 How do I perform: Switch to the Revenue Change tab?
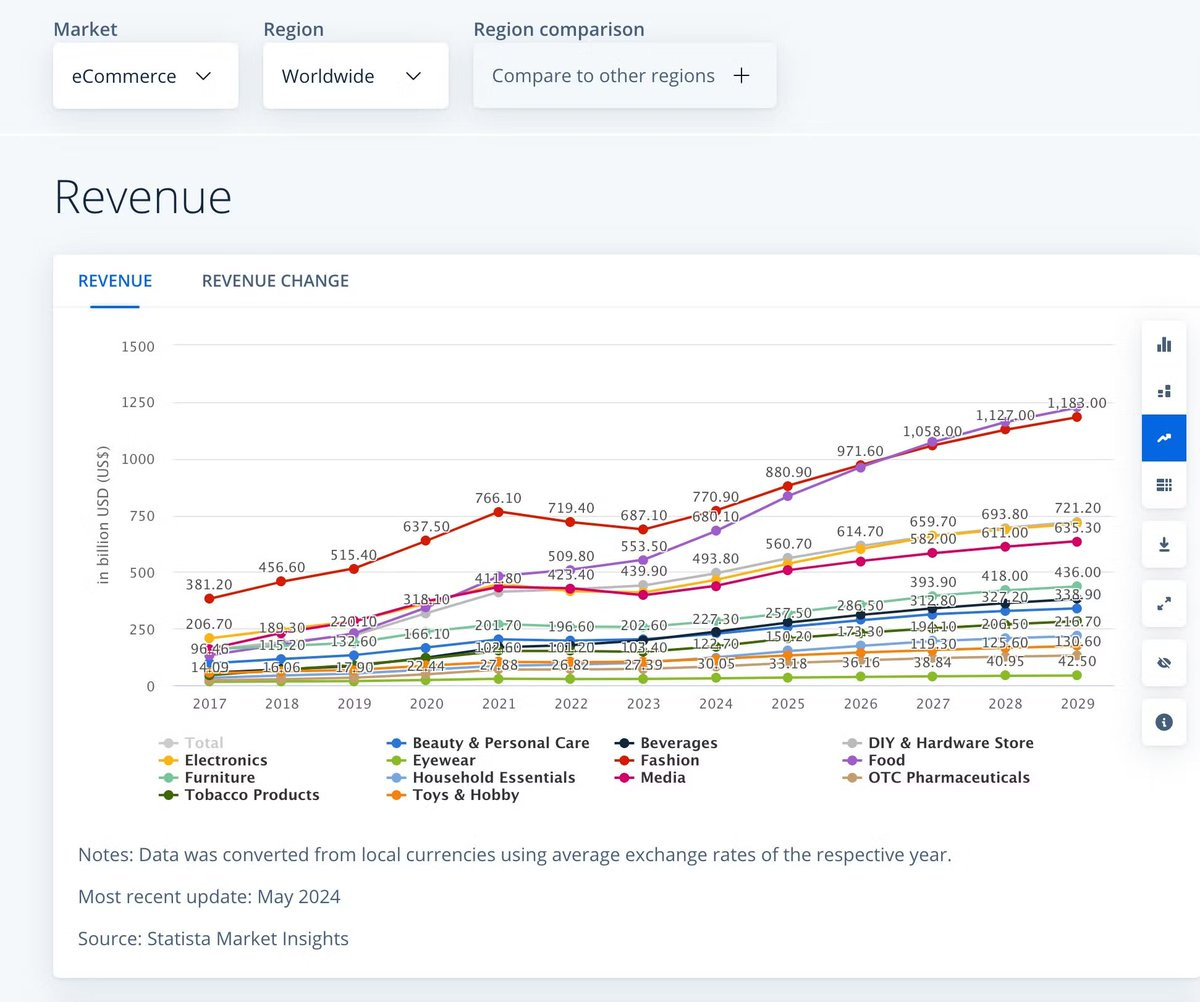275,281
